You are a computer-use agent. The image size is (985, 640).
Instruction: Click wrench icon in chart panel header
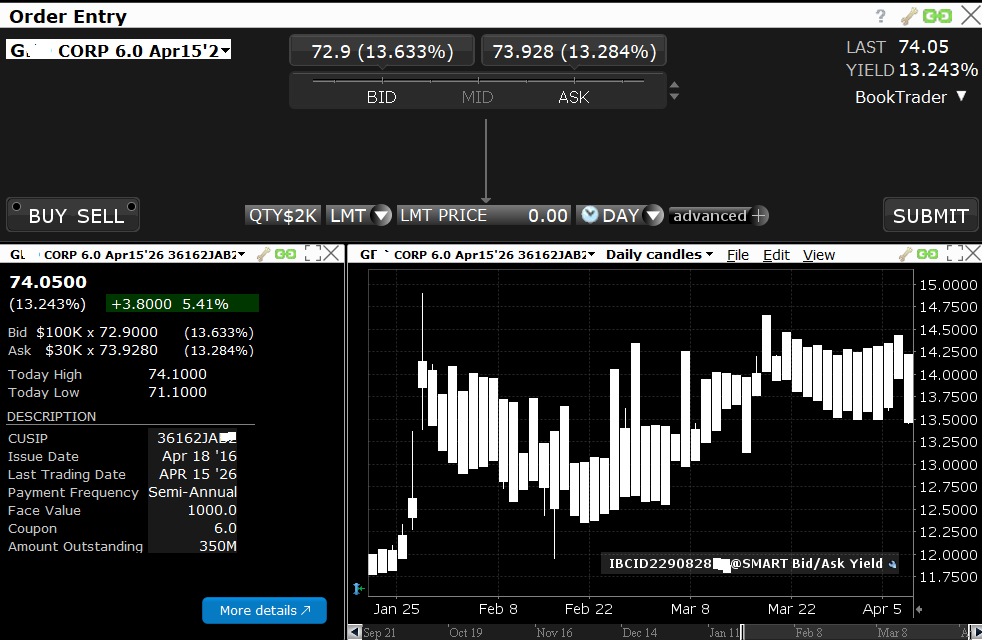coord(906,254)
